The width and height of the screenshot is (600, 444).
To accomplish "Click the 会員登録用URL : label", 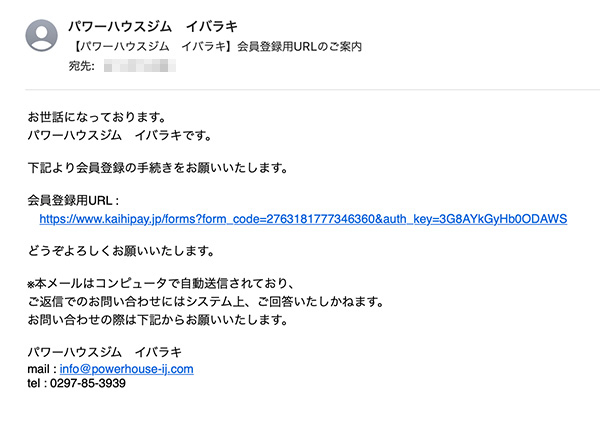I will click(x=73, y=200).
